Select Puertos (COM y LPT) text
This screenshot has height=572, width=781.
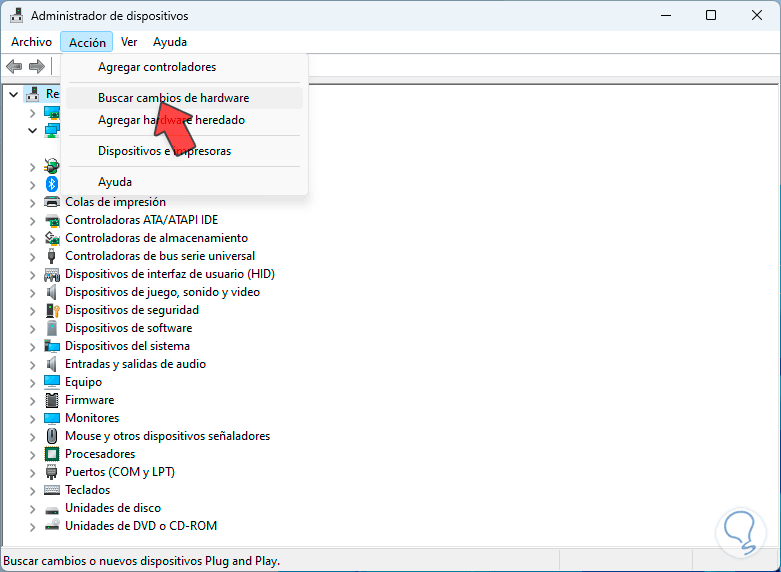[x=120, y=472]
